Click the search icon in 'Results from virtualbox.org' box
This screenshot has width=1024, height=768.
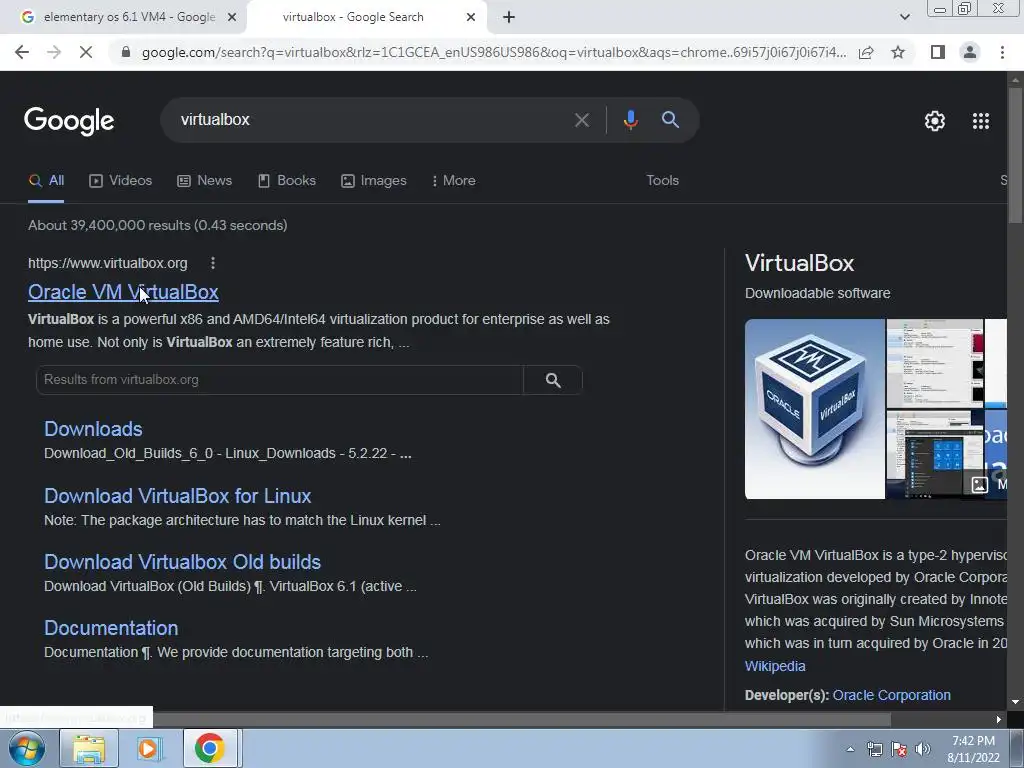click(x=553, y=380)
